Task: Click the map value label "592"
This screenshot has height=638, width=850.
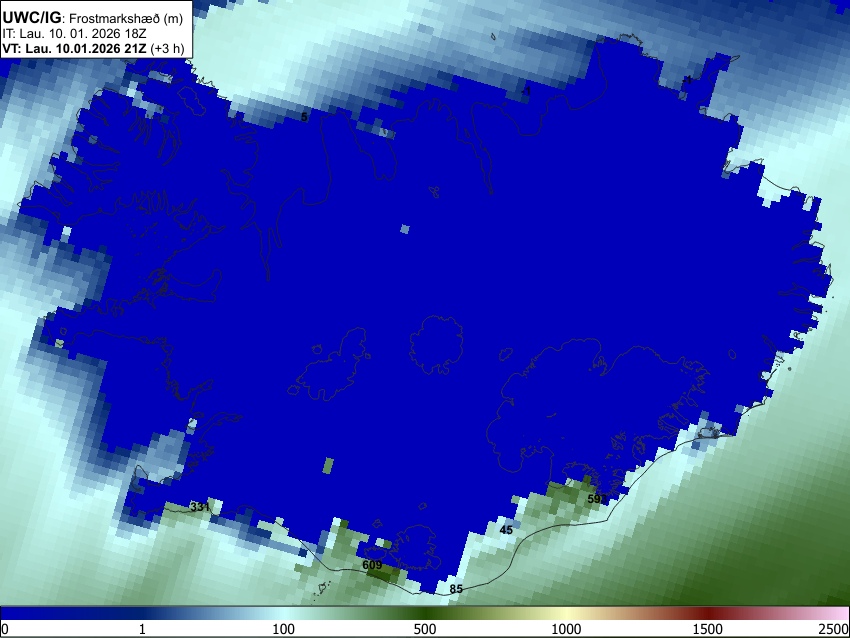Action: coord(597,499)
